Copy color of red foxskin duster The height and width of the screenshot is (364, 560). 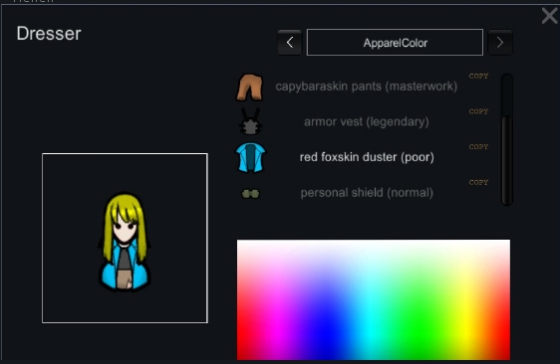tap(478, 147)
